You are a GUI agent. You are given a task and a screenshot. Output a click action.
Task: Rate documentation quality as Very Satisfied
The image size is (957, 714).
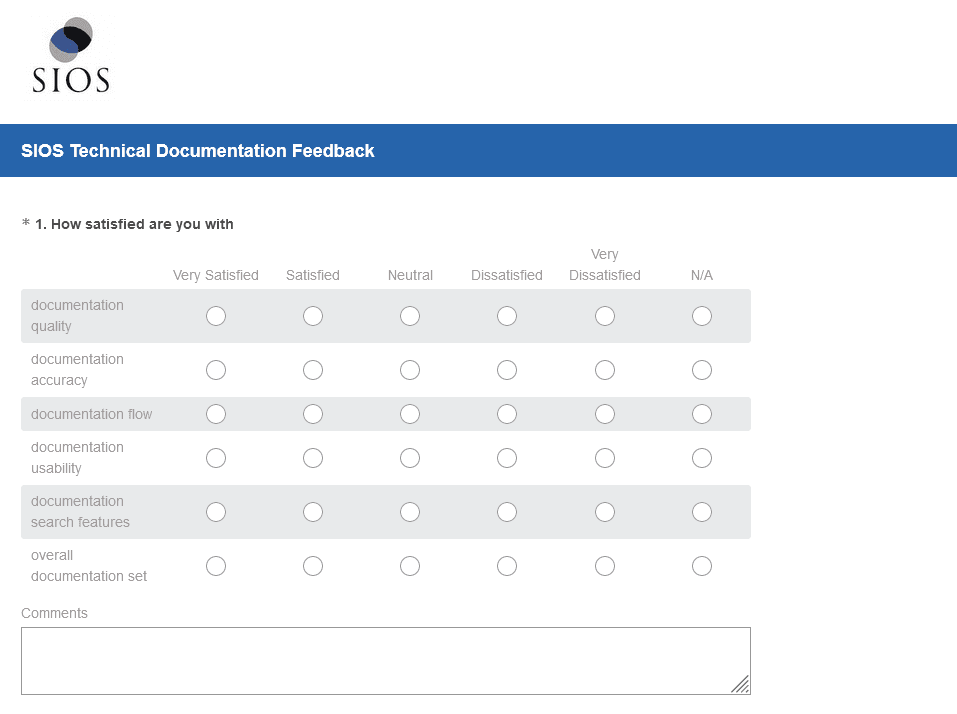216,316
